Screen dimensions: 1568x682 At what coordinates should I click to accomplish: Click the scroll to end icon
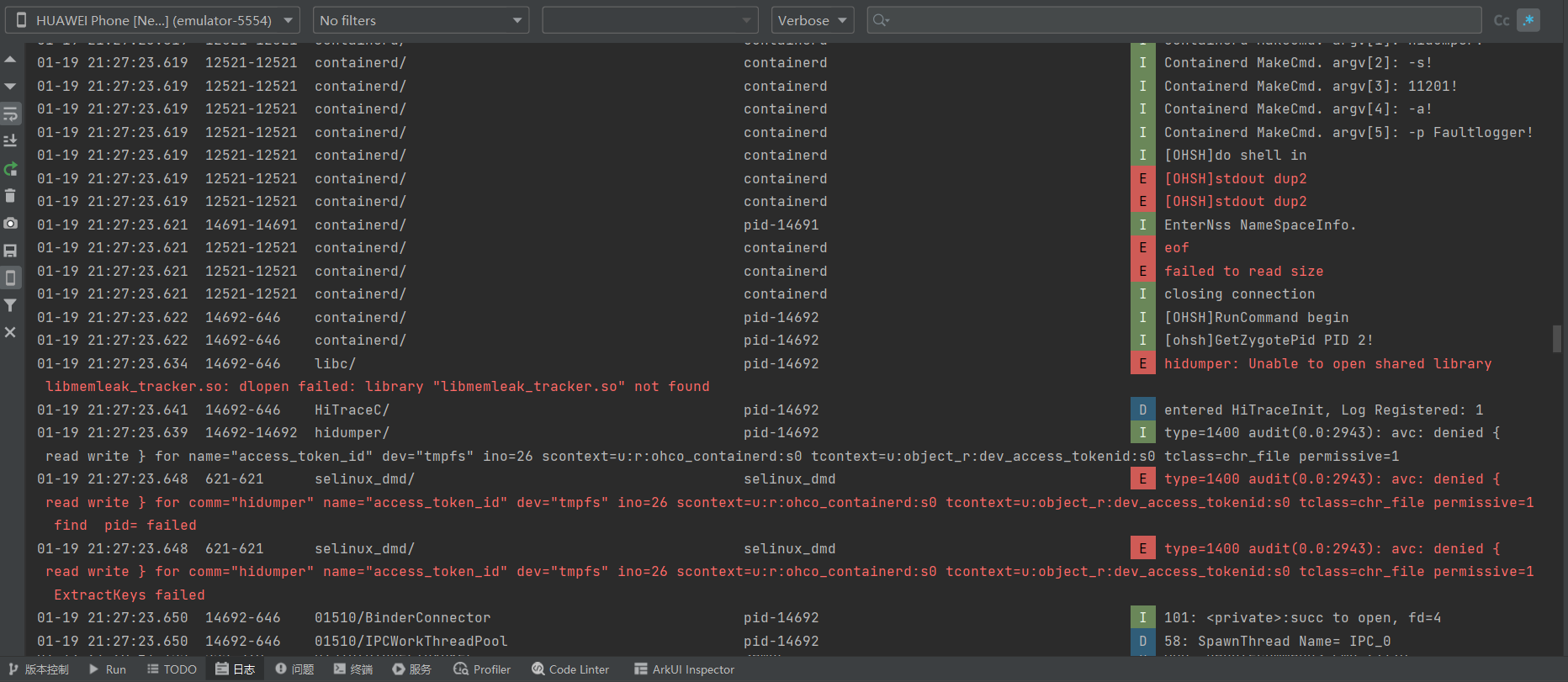[10, 140]
